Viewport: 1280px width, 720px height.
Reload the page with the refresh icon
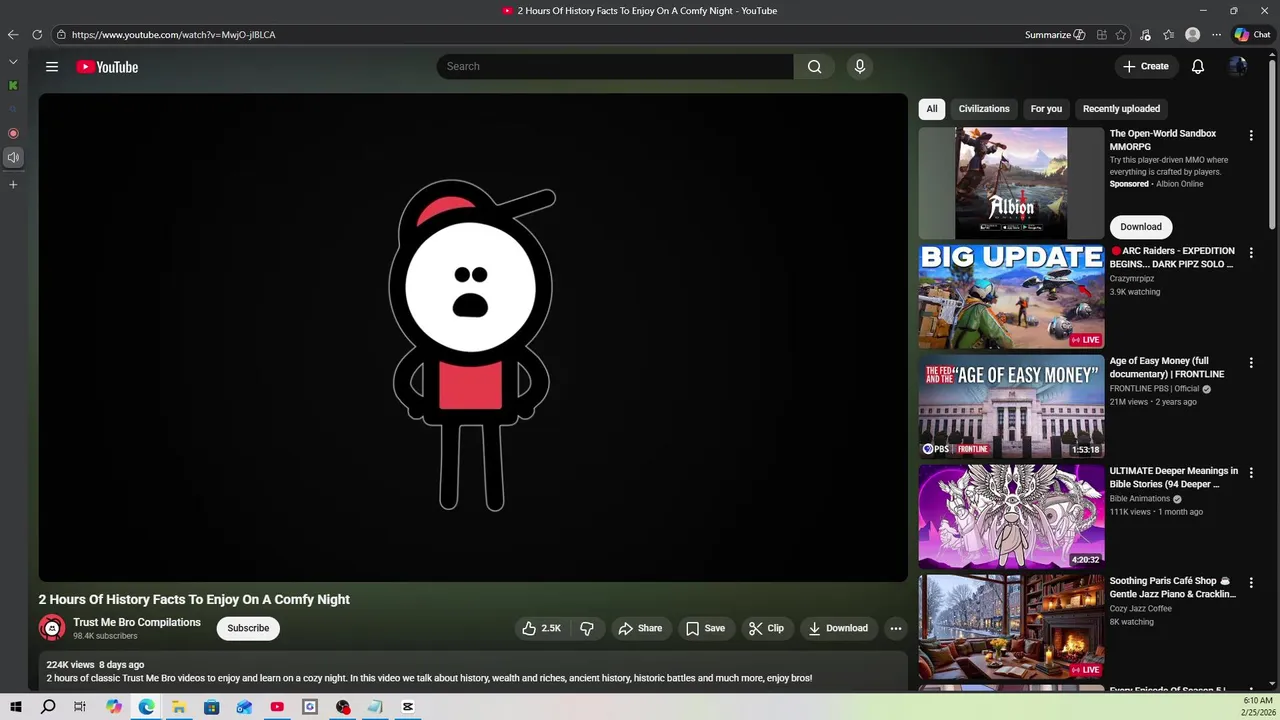pyautogui.click(x=37, y=35)
